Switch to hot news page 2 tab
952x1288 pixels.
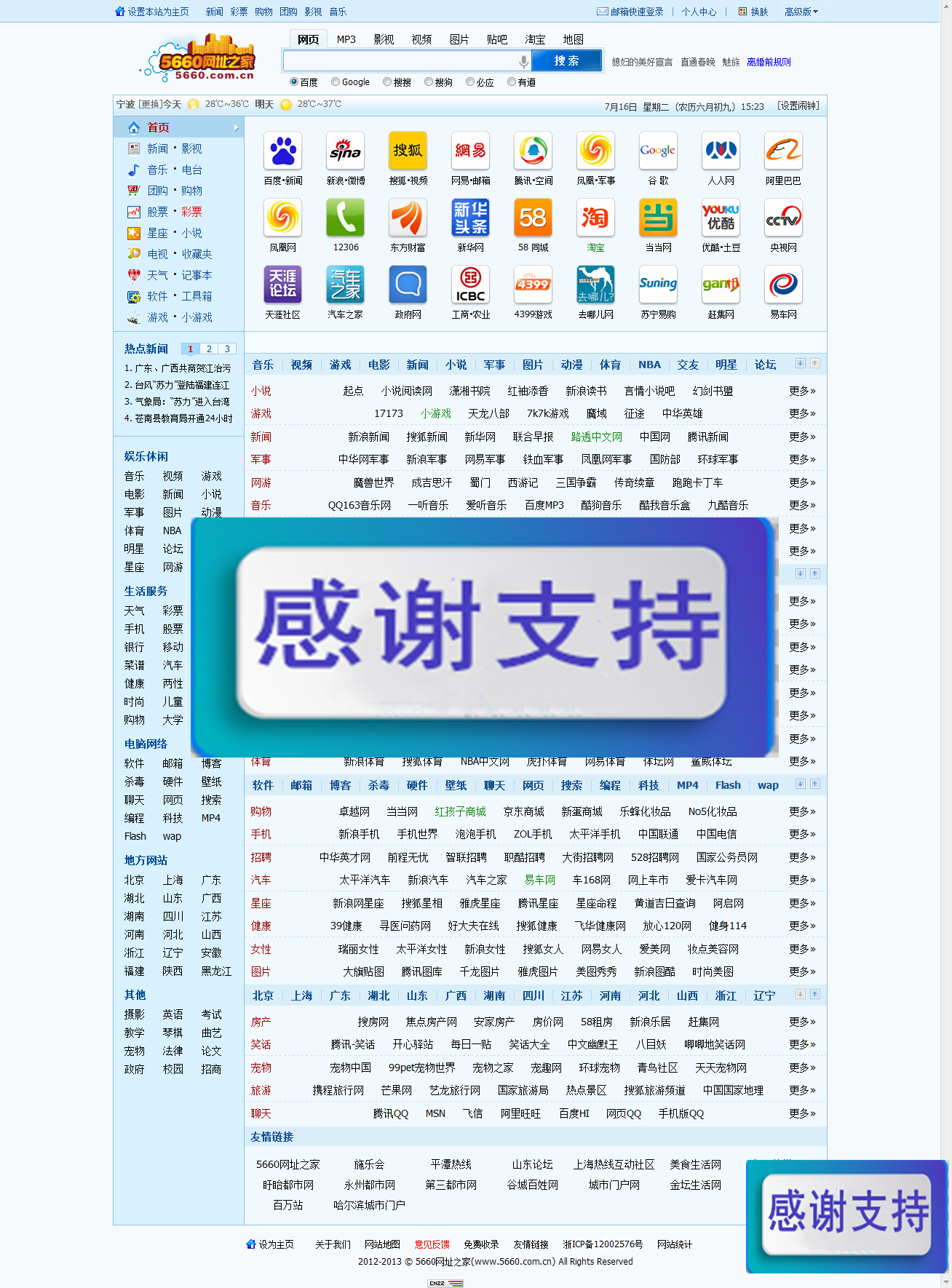coord(209,349)
